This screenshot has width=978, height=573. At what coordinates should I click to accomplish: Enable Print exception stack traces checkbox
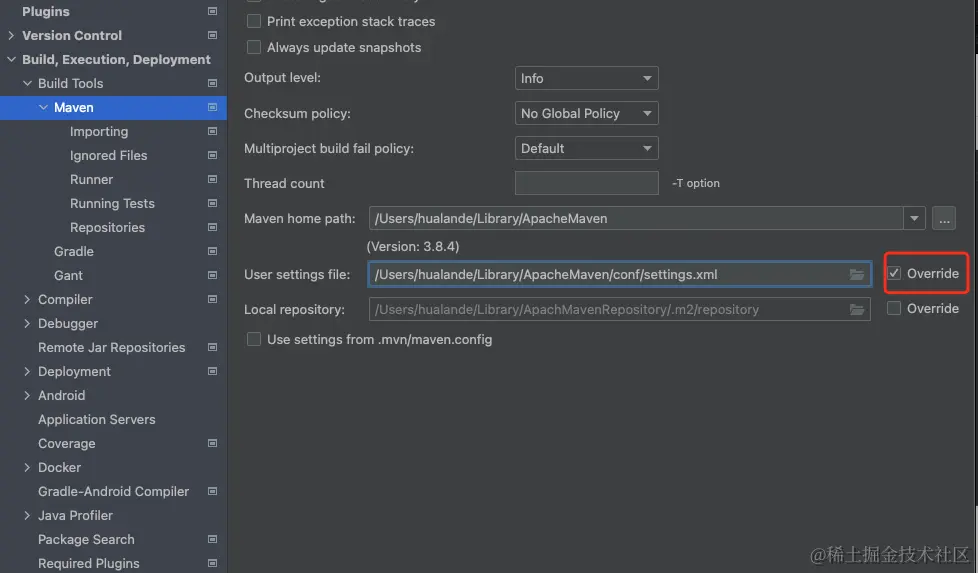(254, 21)
